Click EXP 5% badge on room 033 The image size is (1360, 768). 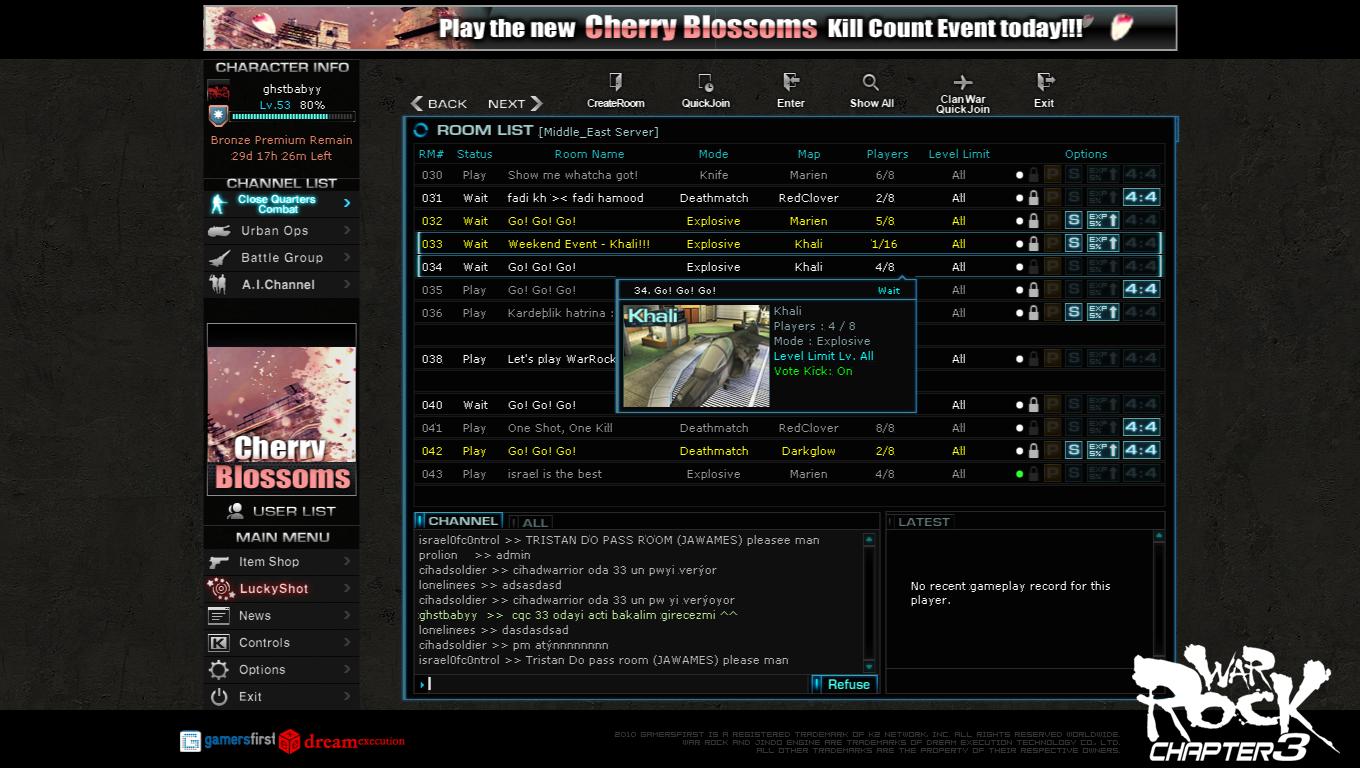click(x=1103, y=243)
